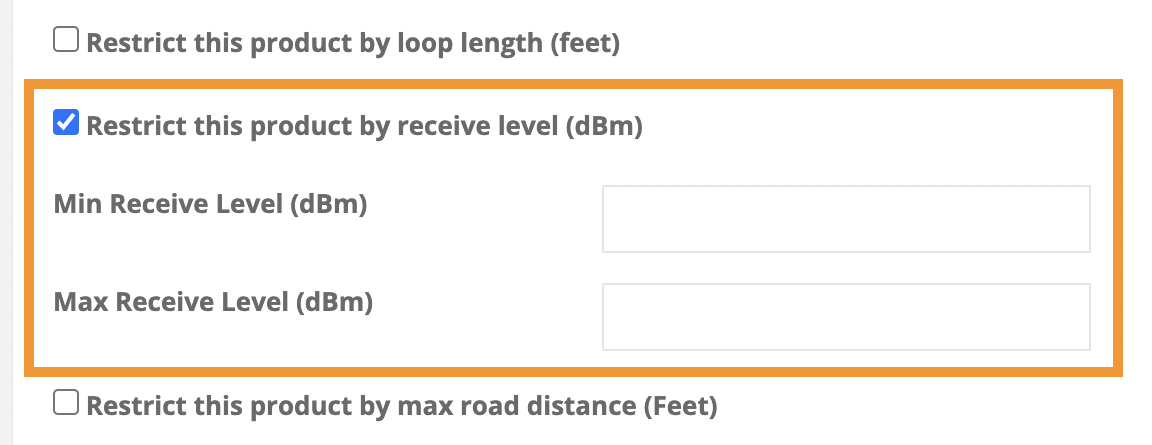Select the "Max Receive Level (dBm)" field label
1152x445 pixels.
(x=213, y=302)
